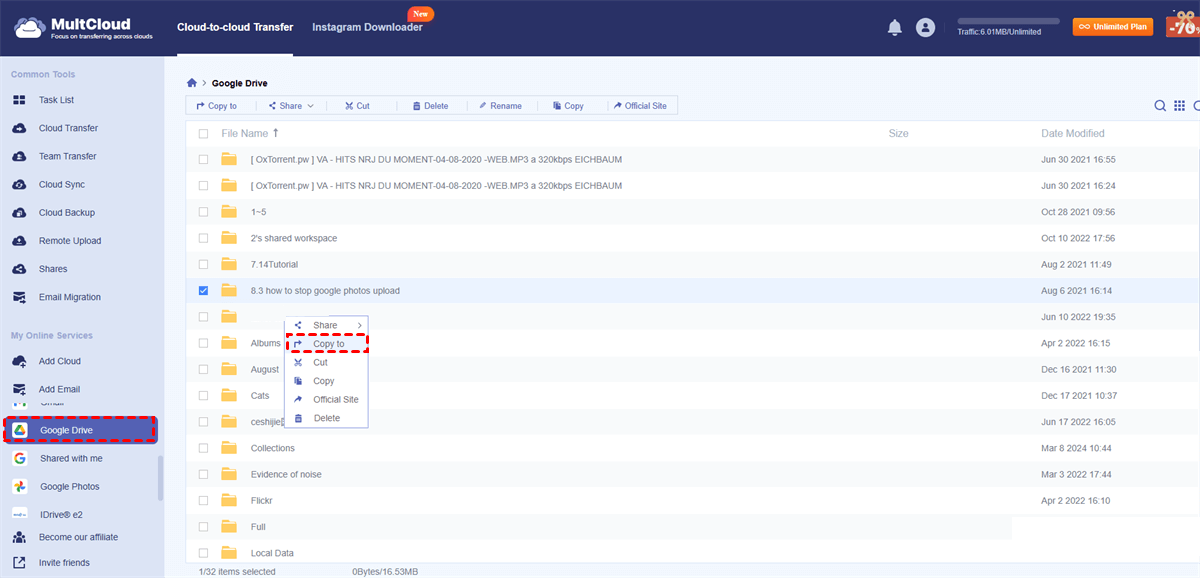Screen dimensions: 1200x578
Task: Check the Local Data folder checkbox
Action: [204, 553]
